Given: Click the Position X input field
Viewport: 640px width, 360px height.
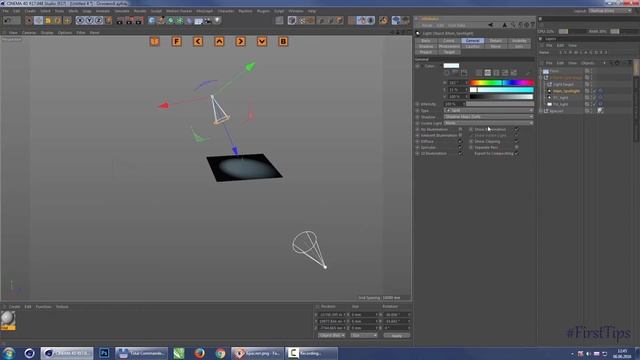Looking at the screenshot, I should tap(331, 315).
